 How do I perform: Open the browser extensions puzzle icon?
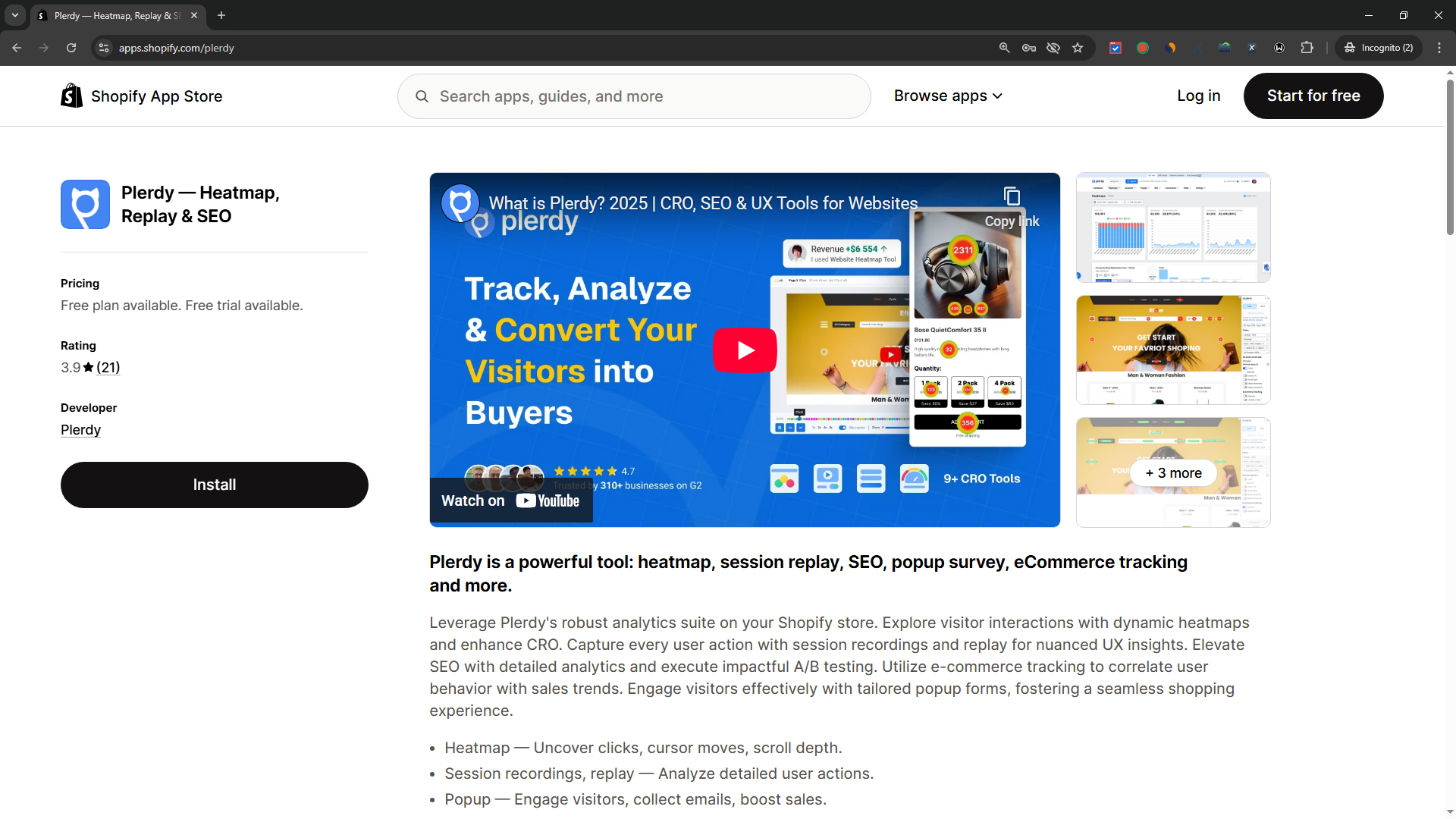1307,48
